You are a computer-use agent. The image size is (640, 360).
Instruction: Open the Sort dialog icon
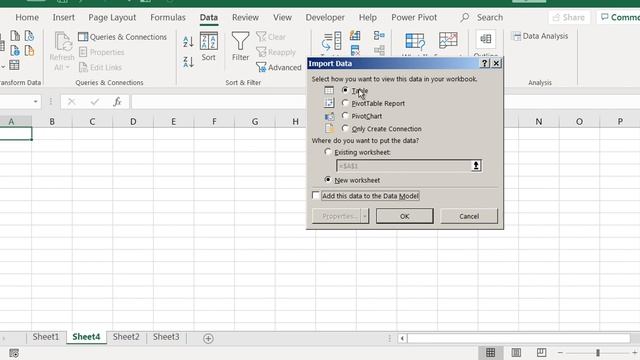click(x=209, y=41)
